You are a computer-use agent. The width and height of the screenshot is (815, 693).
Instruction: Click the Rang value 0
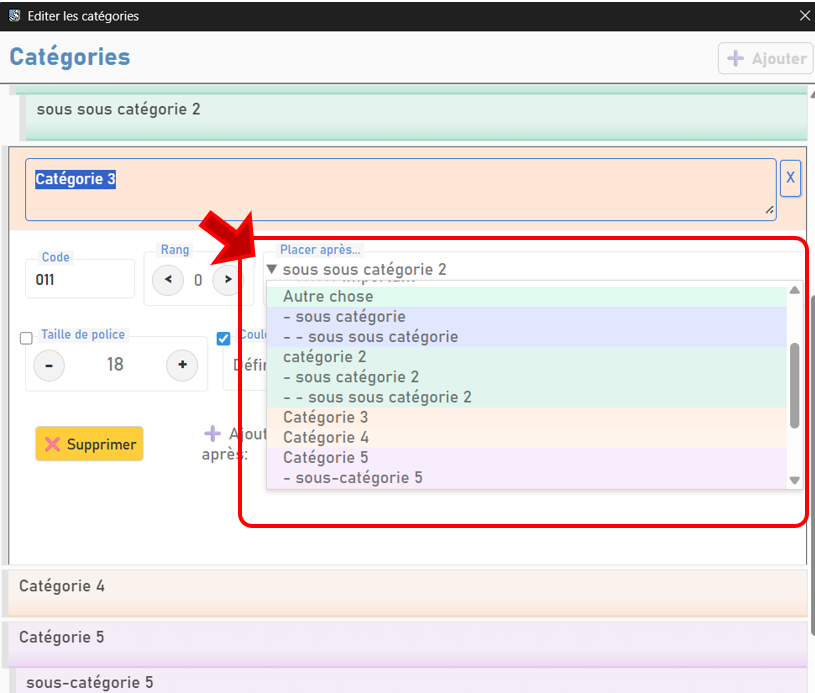[198, 280]
